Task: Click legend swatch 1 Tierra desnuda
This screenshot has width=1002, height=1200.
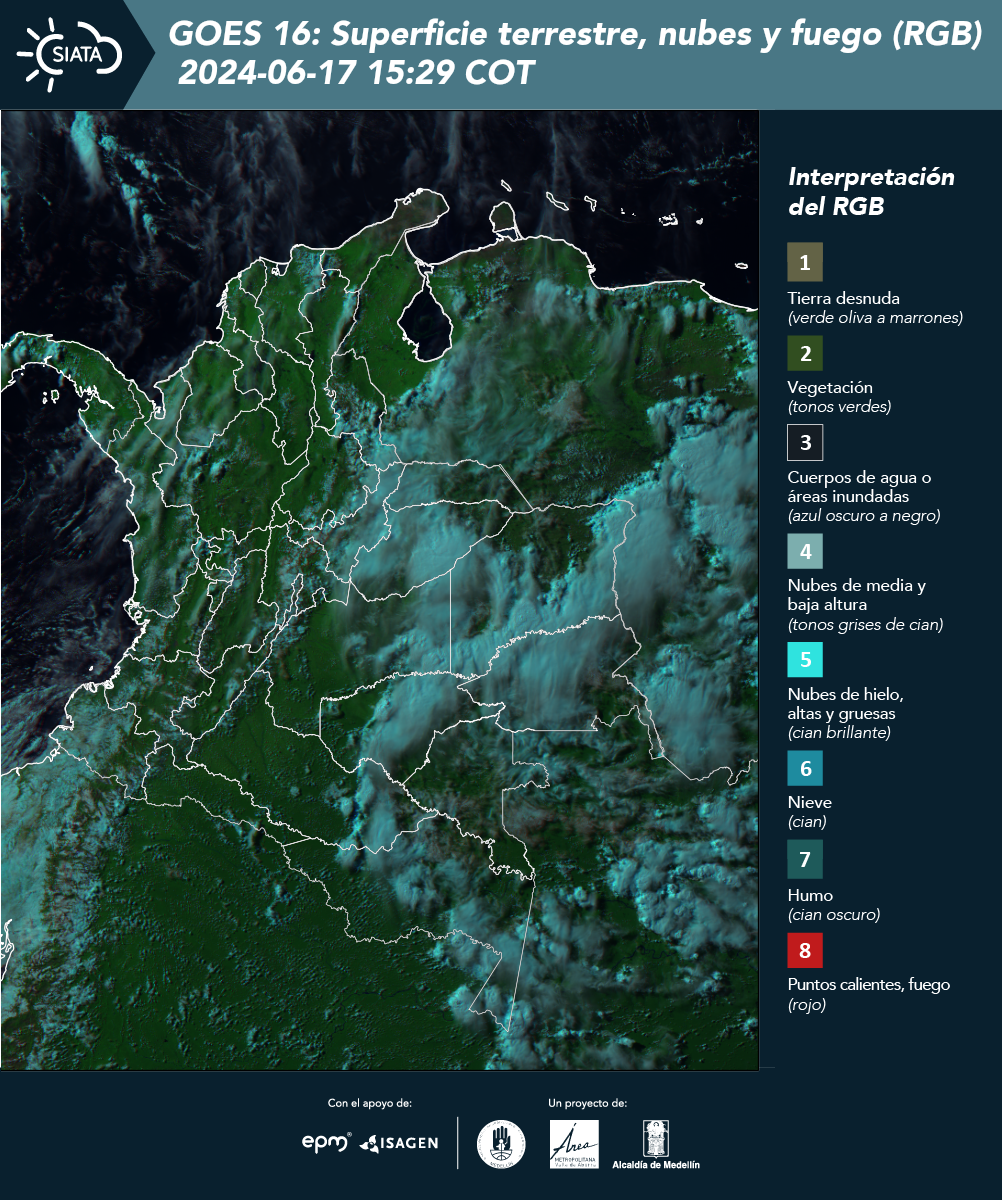Action: tap(805, 262)
